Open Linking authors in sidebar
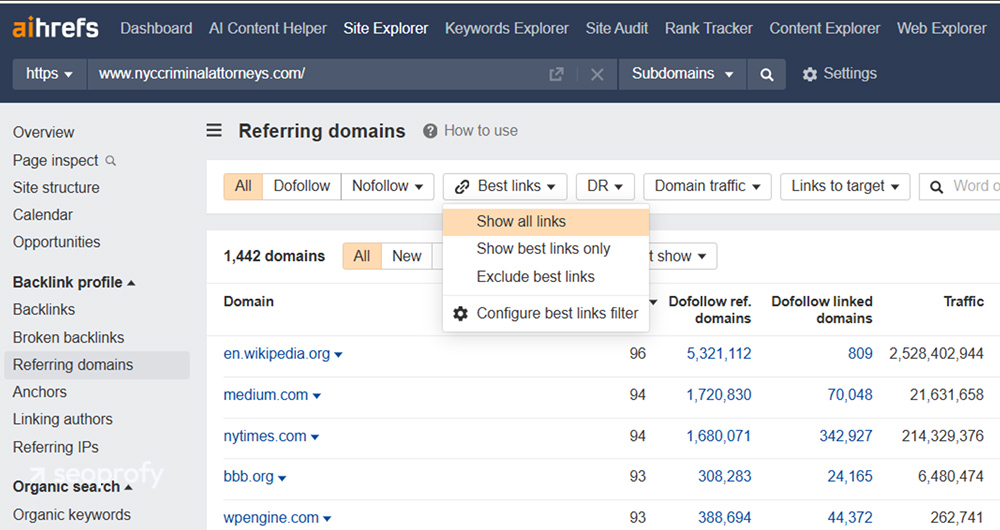The width and height of the screenshot is (1000, 530). [62, 419]
